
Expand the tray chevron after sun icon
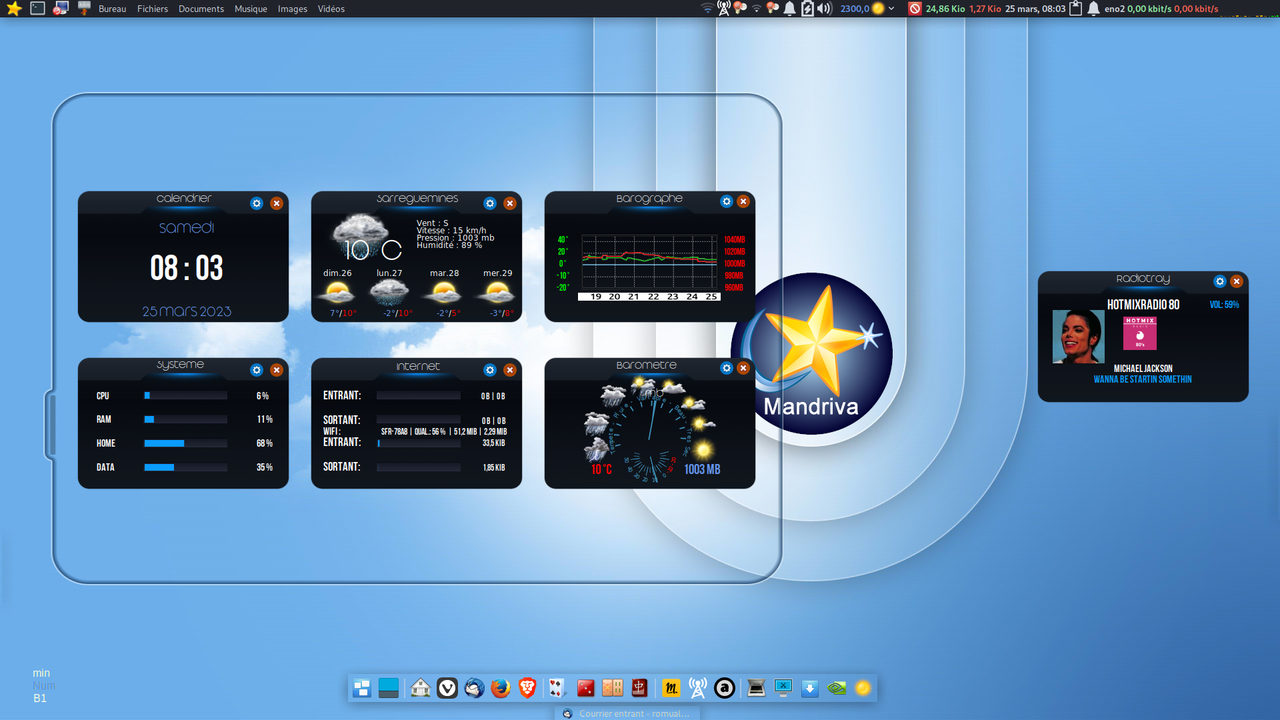point(892,8)
